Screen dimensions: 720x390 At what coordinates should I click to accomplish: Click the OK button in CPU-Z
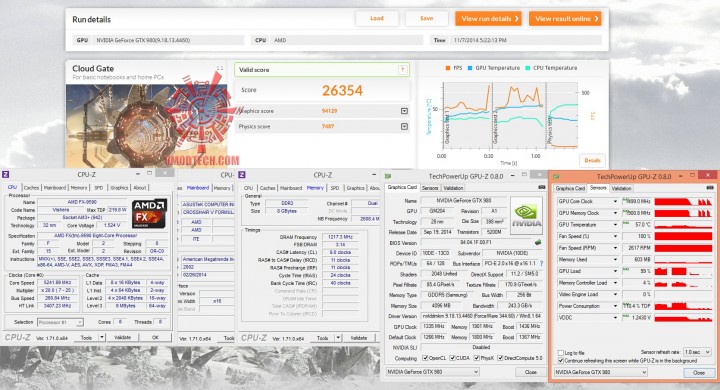coord(155,337)
